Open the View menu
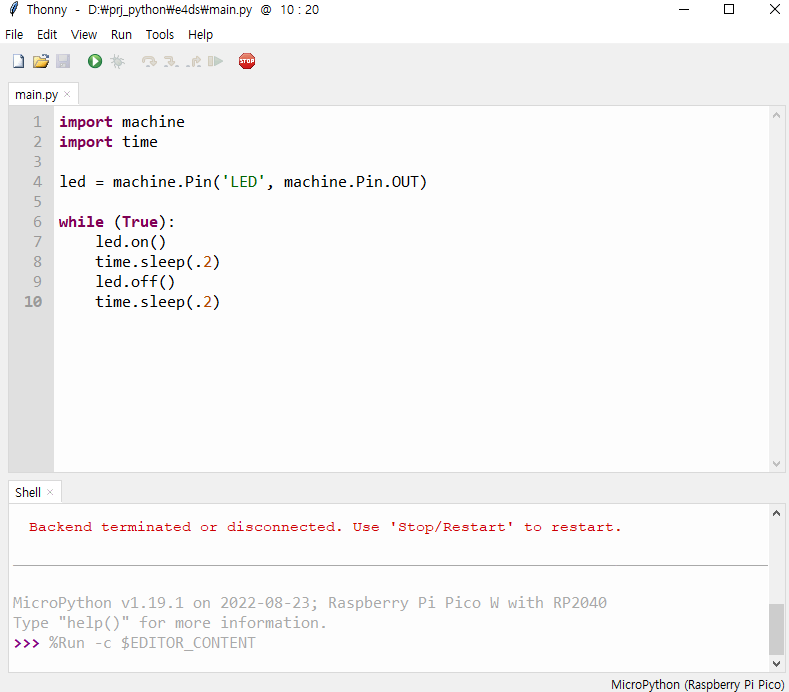This screenshot has width=789, height=692. coord(84,35)
